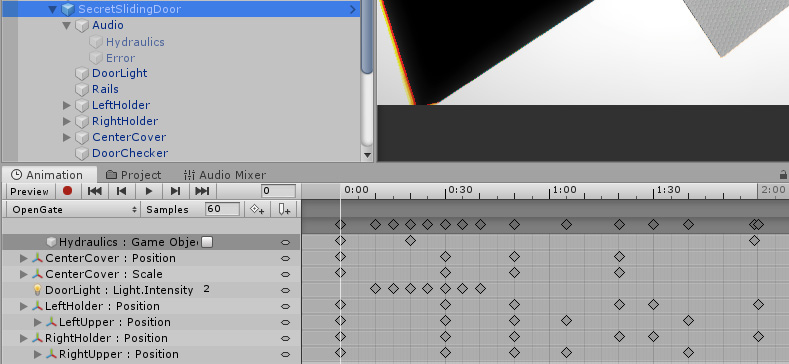789x364 pixels.
Task: Click the Add Event icon
Action: [x=284, y=209]
